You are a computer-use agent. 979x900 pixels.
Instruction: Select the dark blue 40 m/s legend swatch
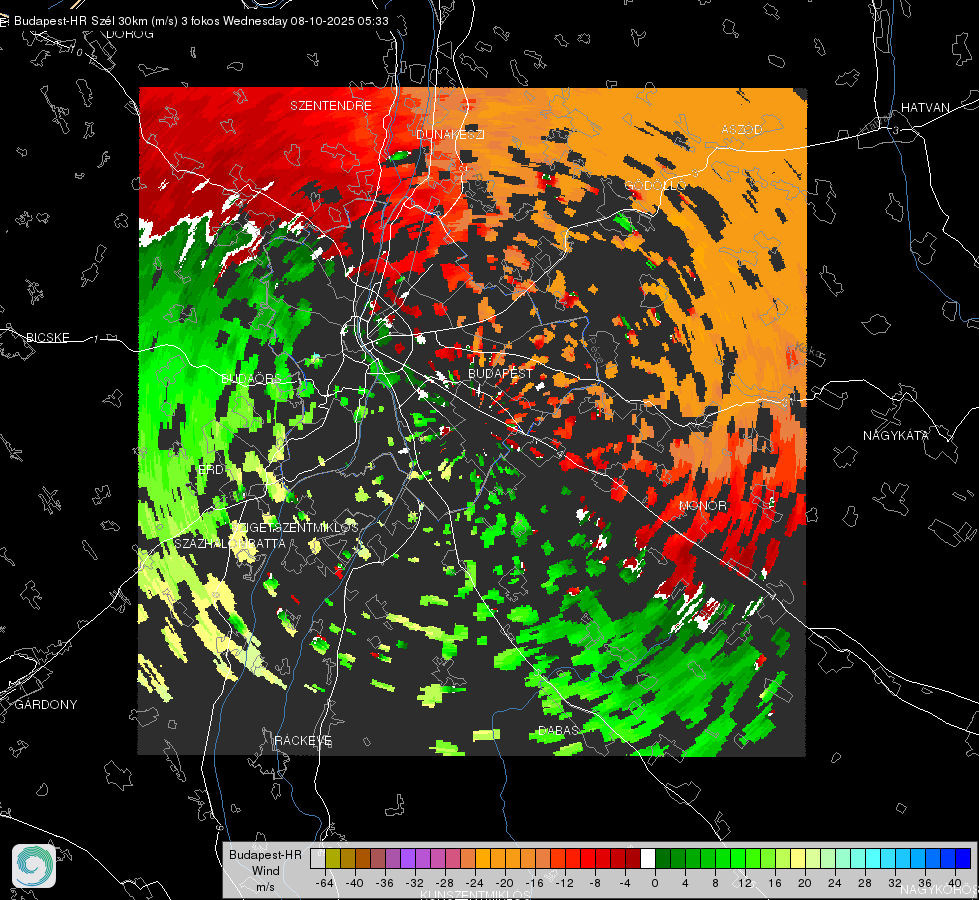(963, 859)
